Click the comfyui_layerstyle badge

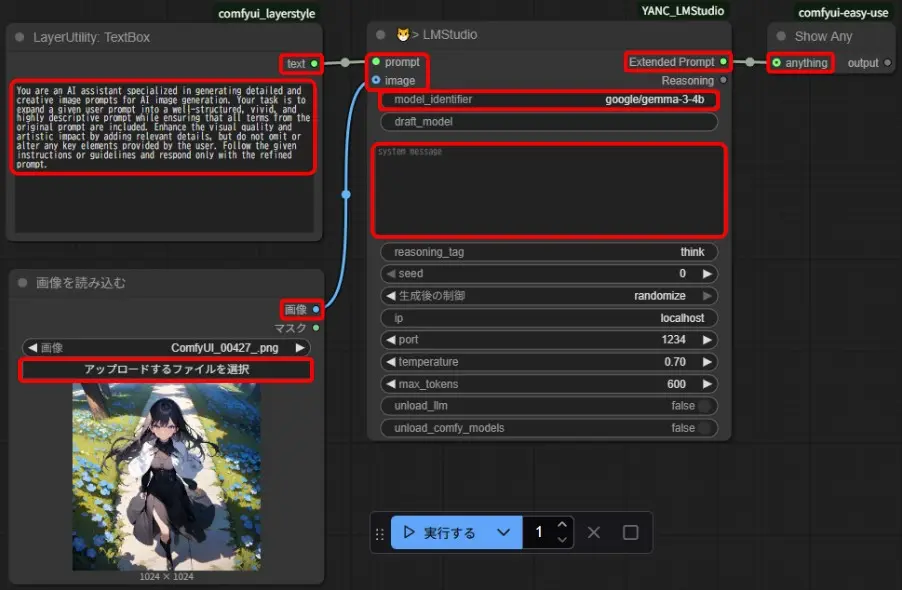point(267,13)
